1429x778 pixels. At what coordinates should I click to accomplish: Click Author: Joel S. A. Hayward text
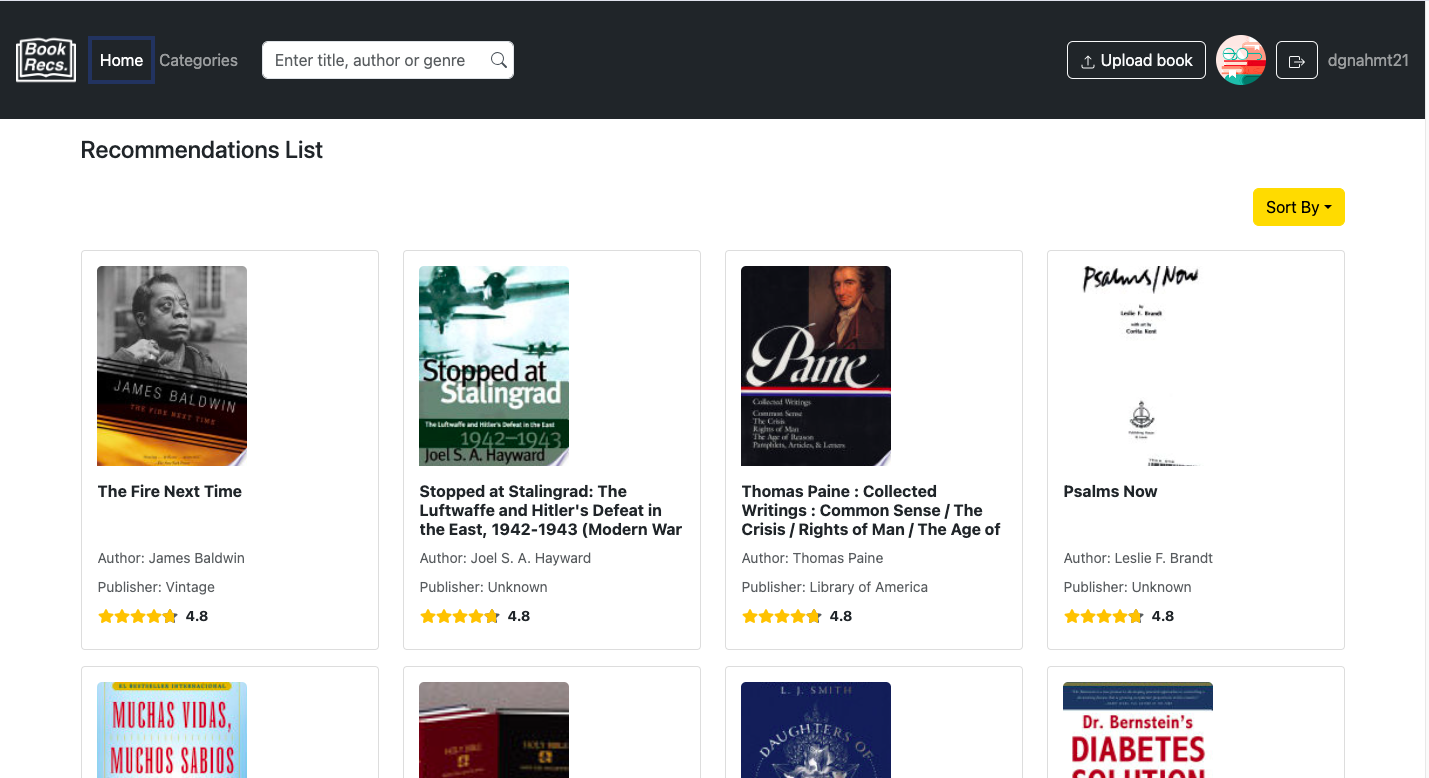[505, 558]
